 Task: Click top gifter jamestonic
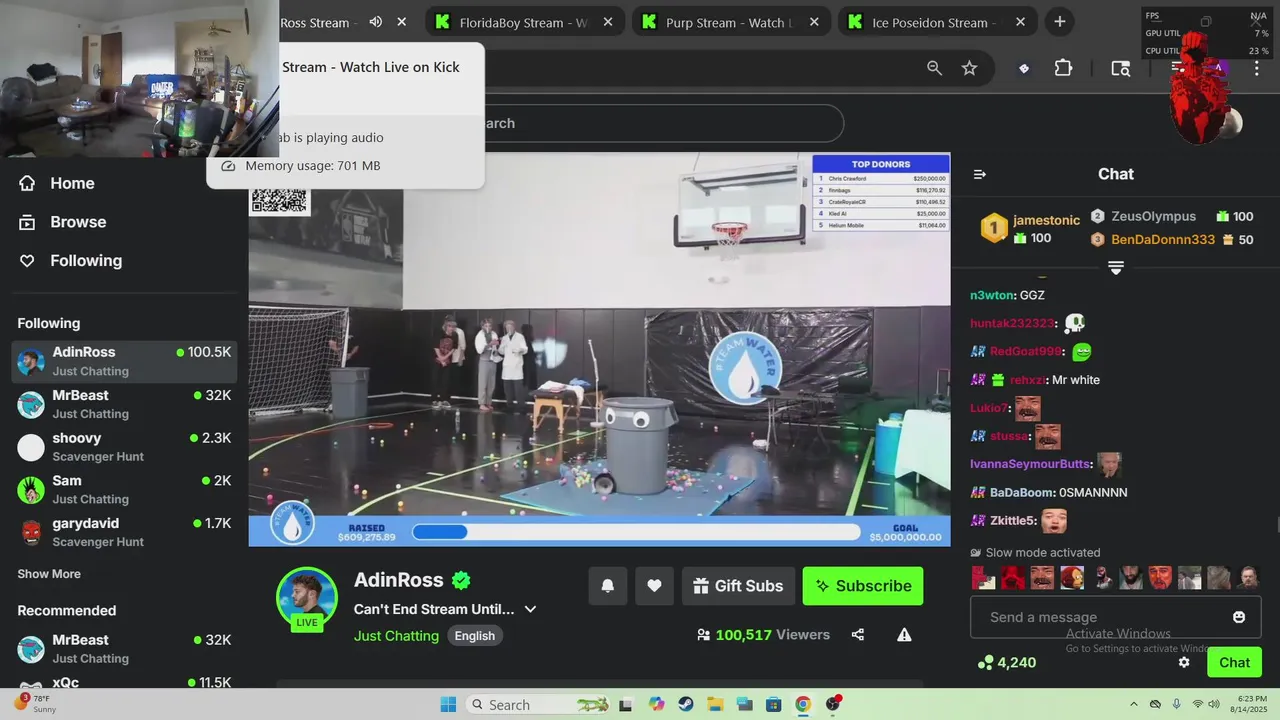click(1046, 220)
